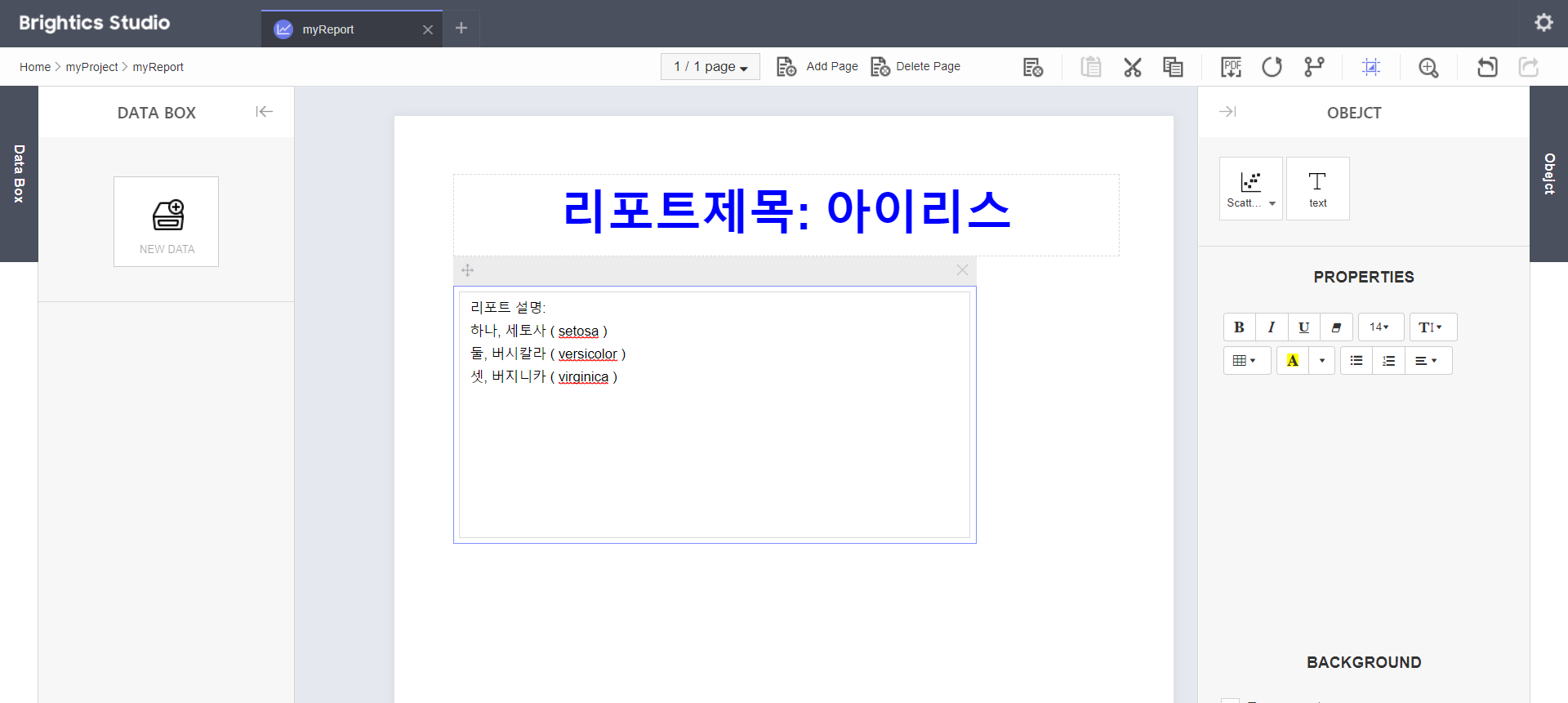
Task: Click the word setosa in text
Action: click(x=578, y=331)
